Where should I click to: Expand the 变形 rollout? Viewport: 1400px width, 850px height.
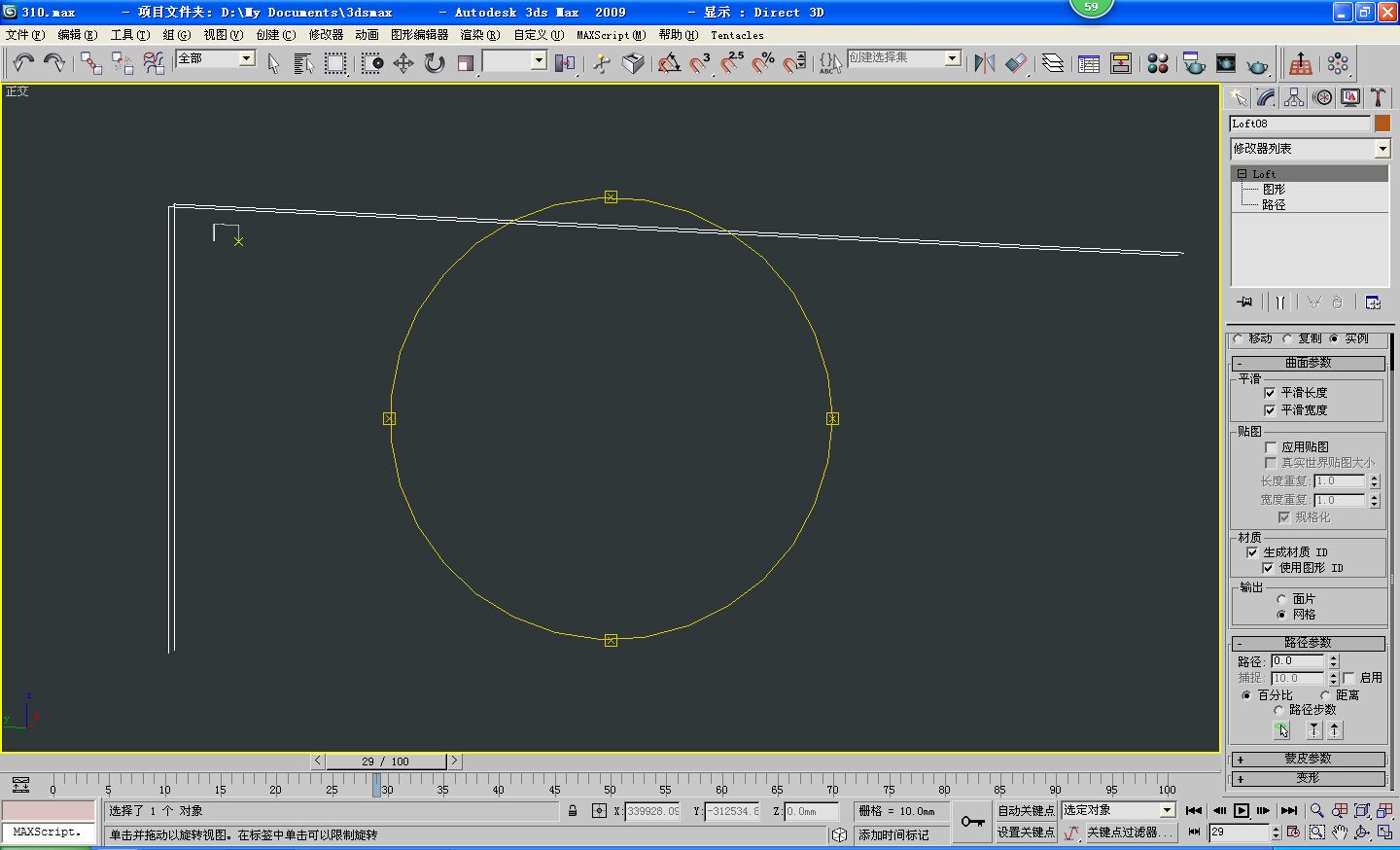pos(1308,778)
